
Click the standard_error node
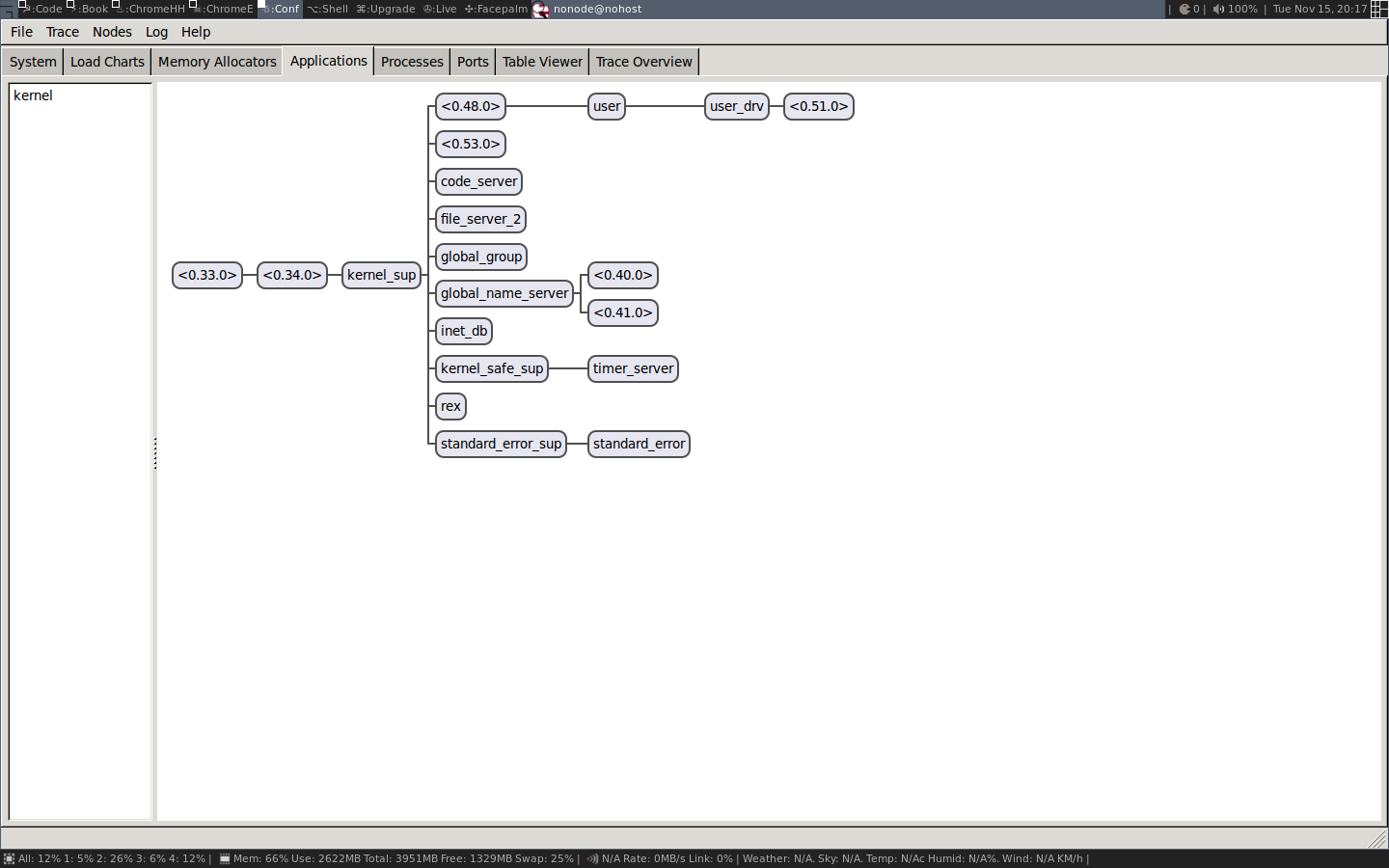click(640, 444)
